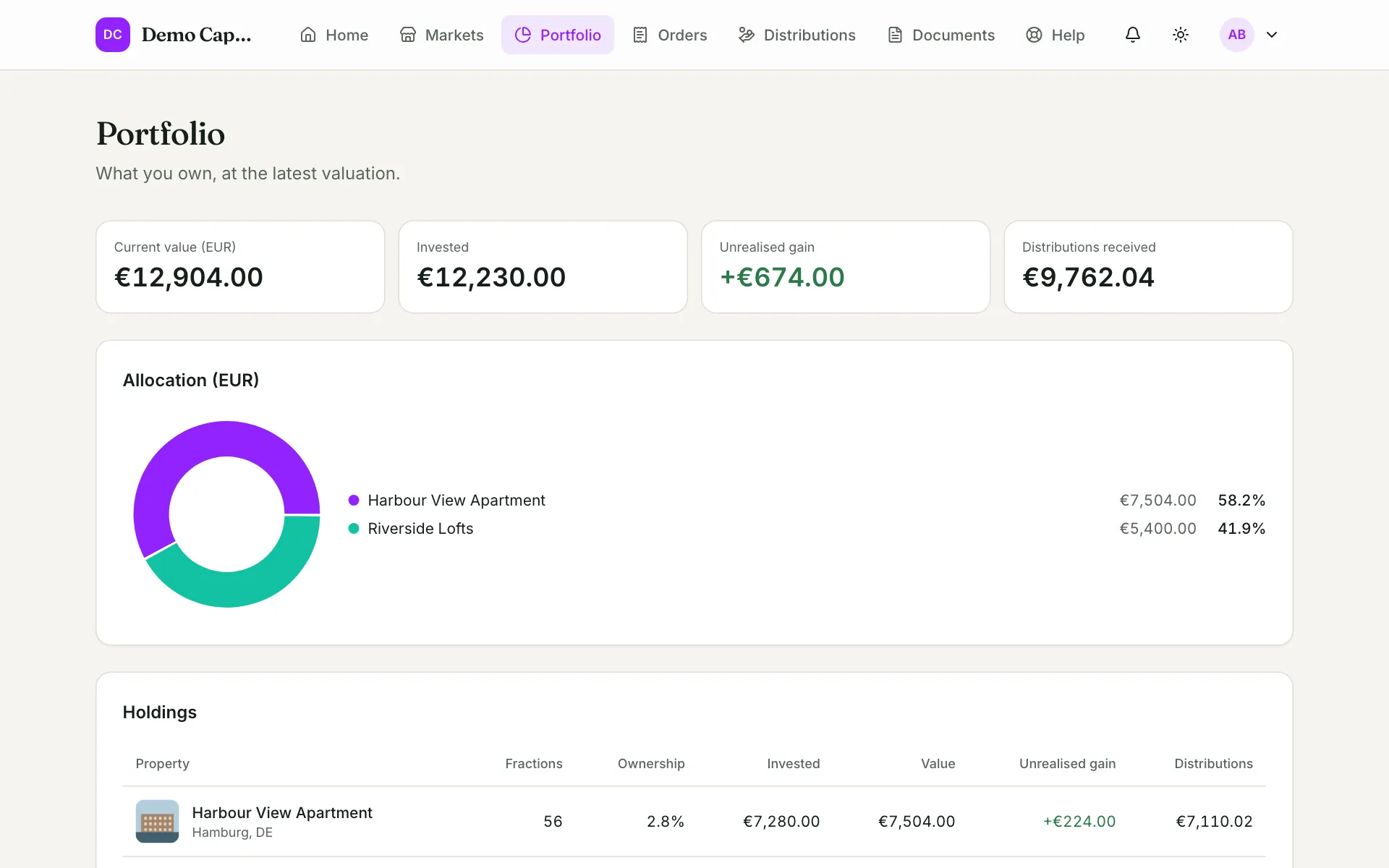Click the Home house icon
Viewport: 1389px width, 868px height.
(x=308, y=35)
